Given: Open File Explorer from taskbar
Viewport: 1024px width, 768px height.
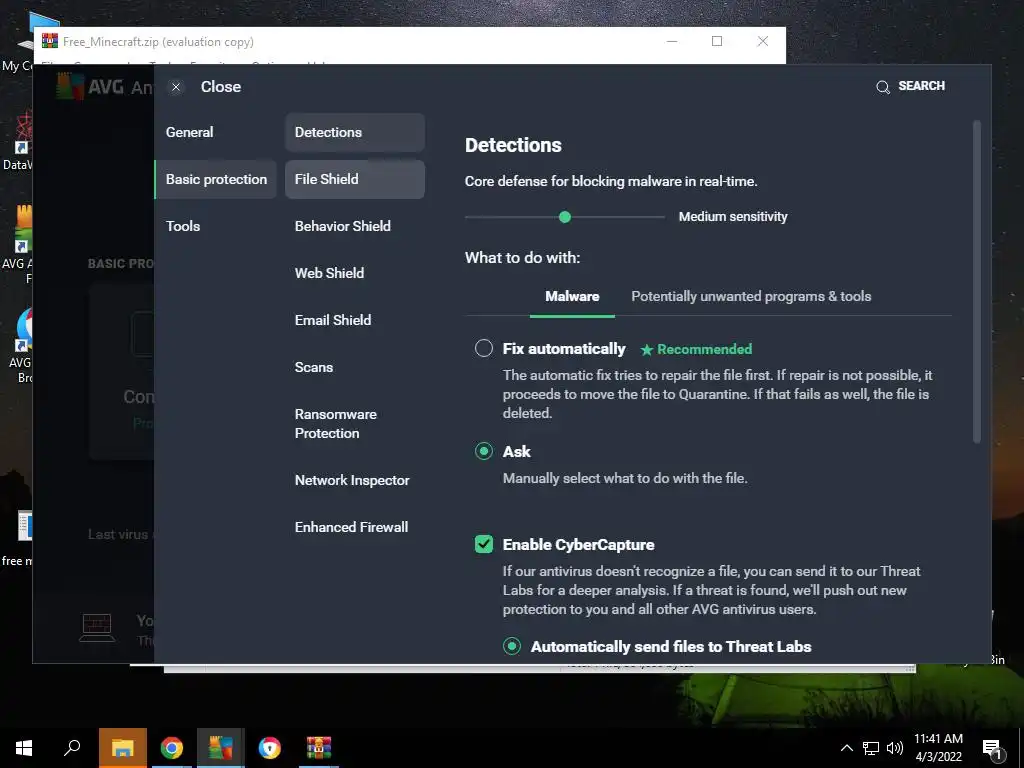Looking at the screenshot, I should [122, 748].
